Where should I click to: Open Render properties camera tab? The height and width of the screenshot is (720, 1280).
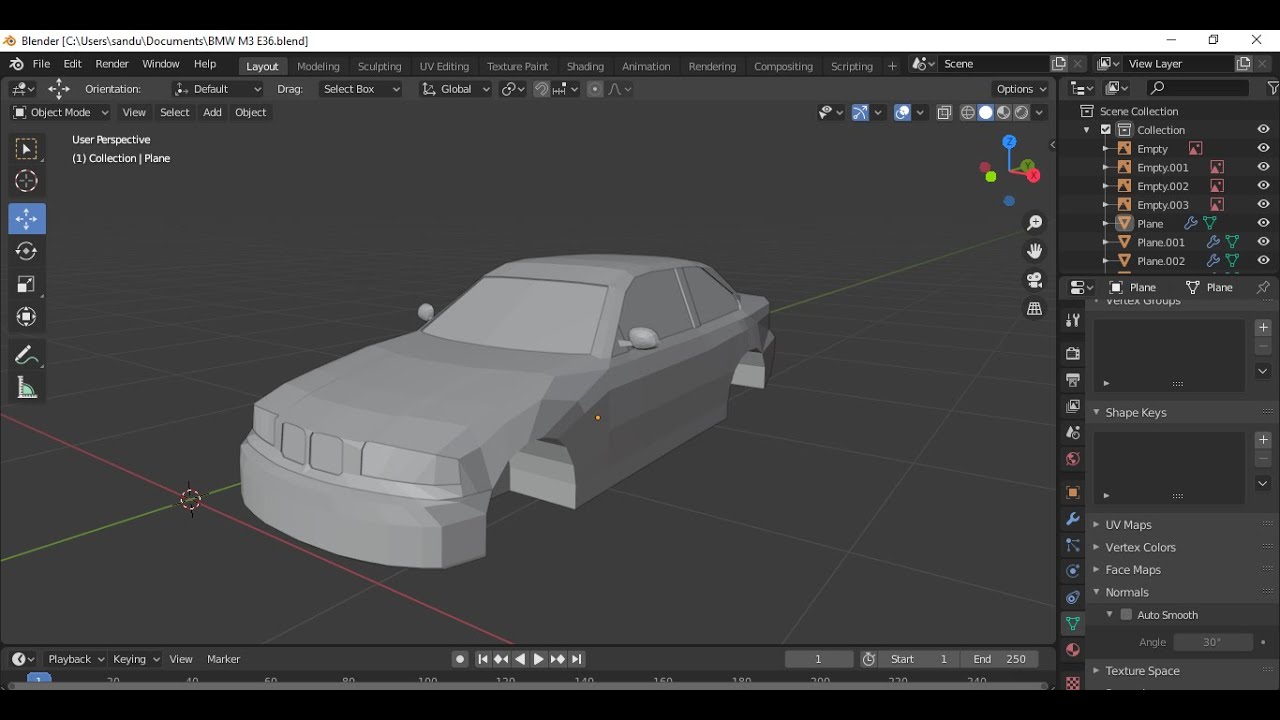click(x=1072, y=353)
